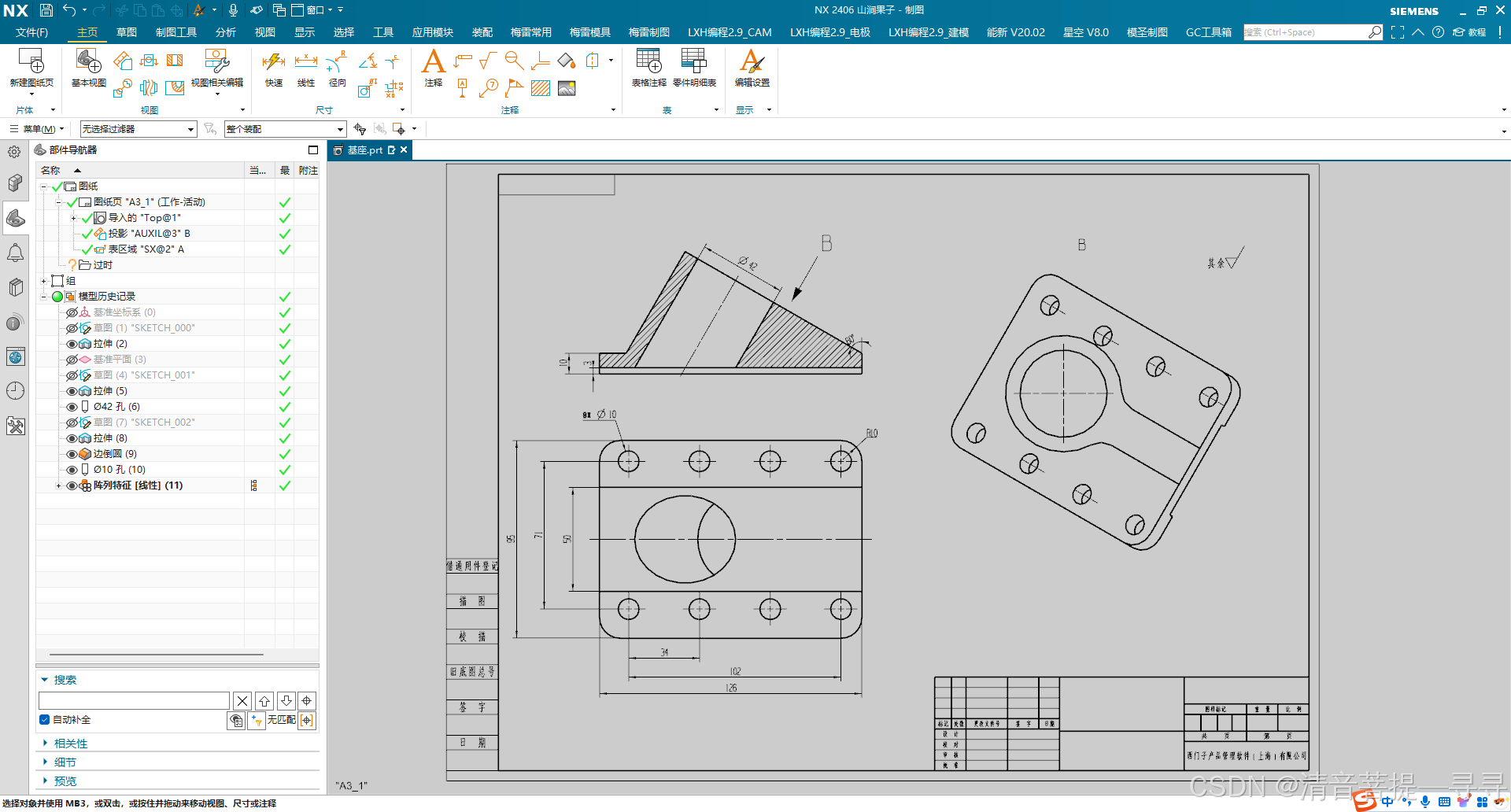This screenshot has height=812, width=1511.
Task: Click the Undo arrow in title bar
Action: (x=69, y=10)
